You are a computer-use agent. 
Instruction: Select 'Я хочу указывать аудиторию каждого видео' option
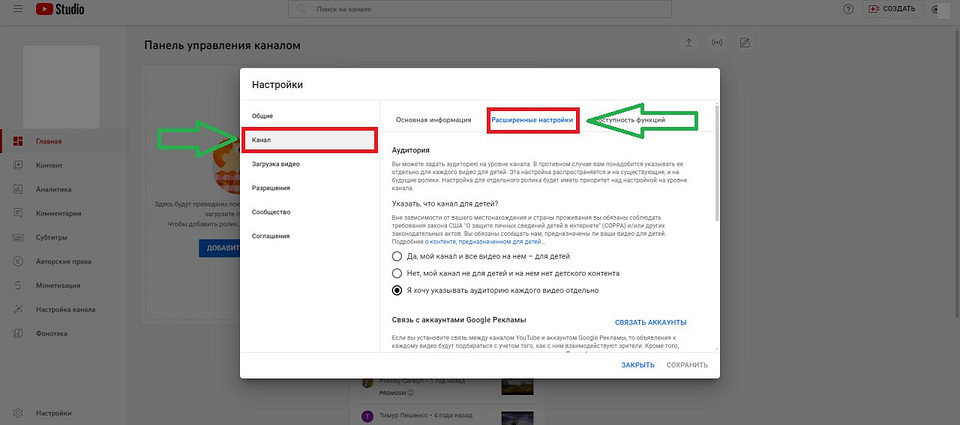(398, 290)
